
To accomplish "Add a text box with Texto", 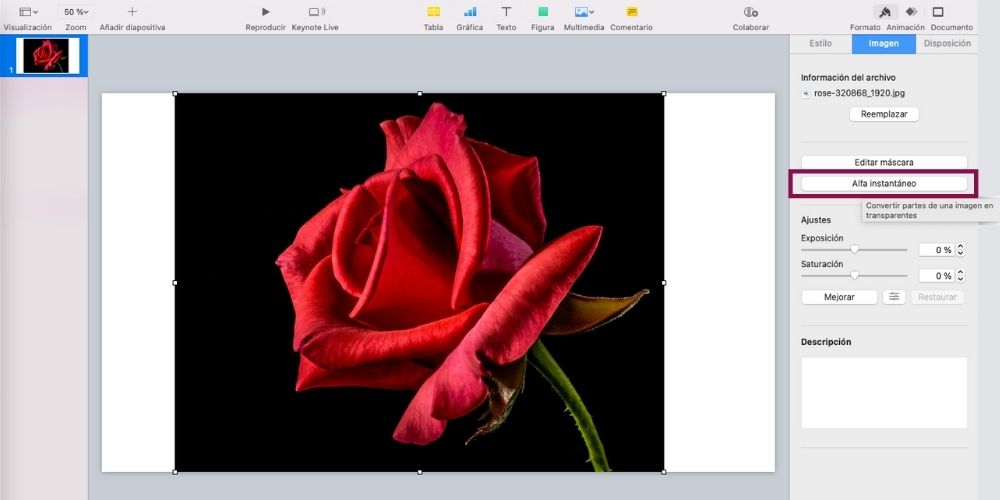I will click(506, 12).
